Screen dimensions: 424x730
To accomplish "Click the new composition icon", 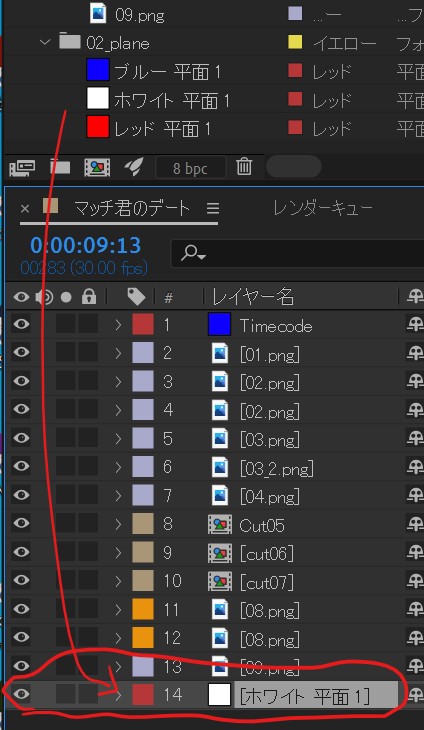I will point(97,167).
